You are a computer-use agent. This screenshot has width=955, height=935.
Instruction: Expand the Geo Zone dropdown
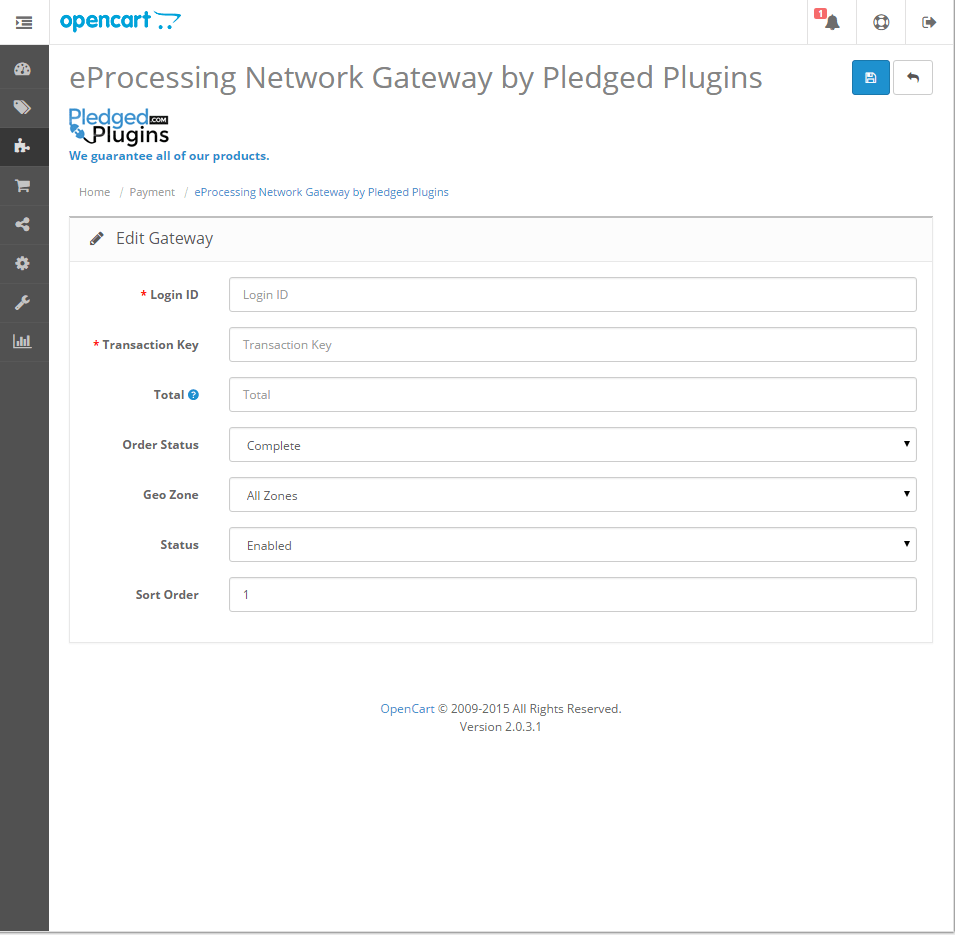[572, 495]
